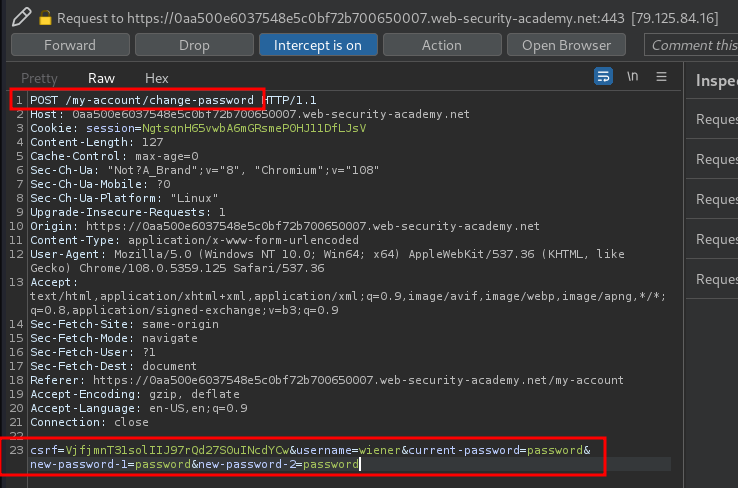Click the Sec-Ch-Ua-Platform "Linux" line
Screen dimensions: 738x488
pos(124,198)
